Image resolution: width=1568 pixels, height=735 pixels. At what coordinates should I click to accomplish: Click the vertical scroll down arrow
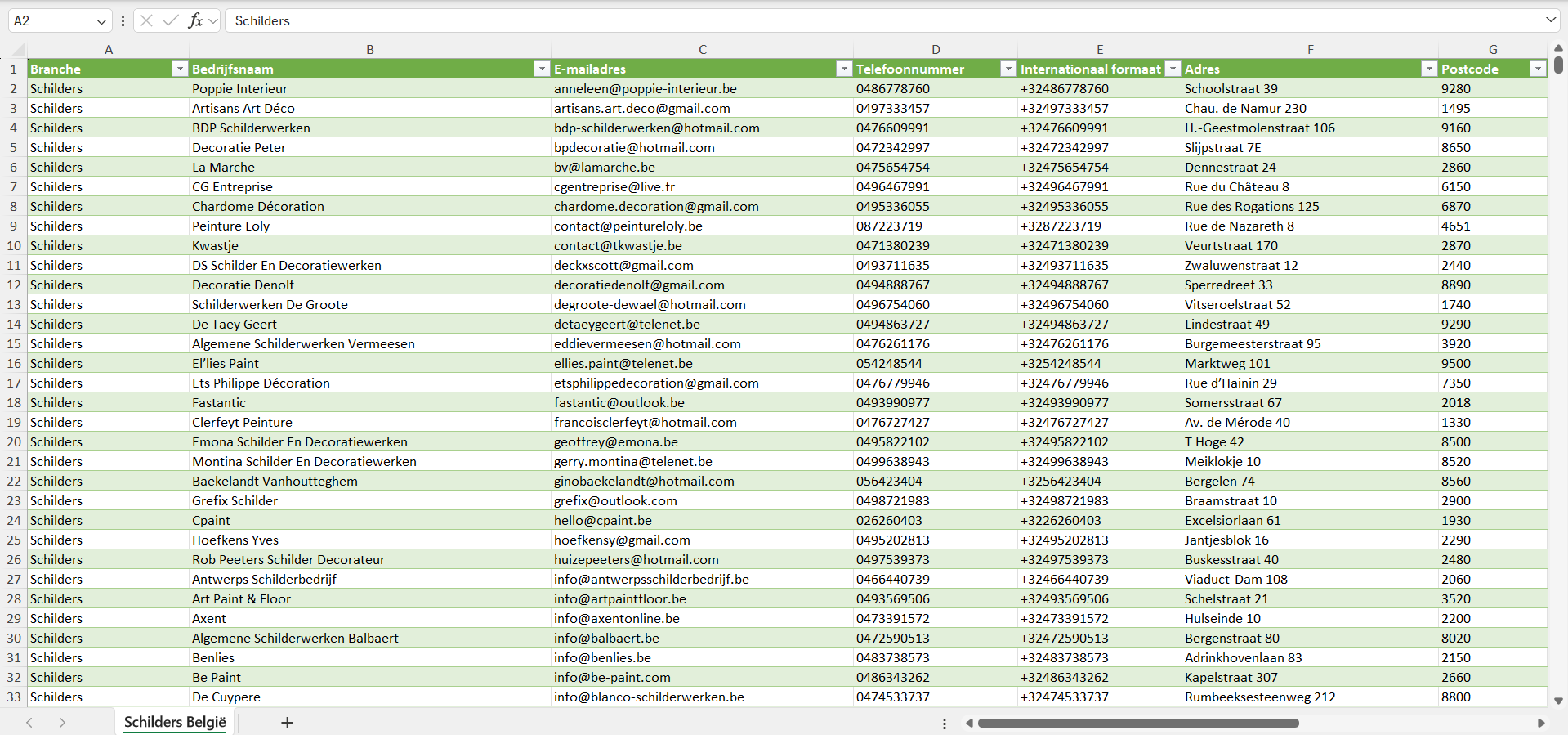tap(1558, 701)
